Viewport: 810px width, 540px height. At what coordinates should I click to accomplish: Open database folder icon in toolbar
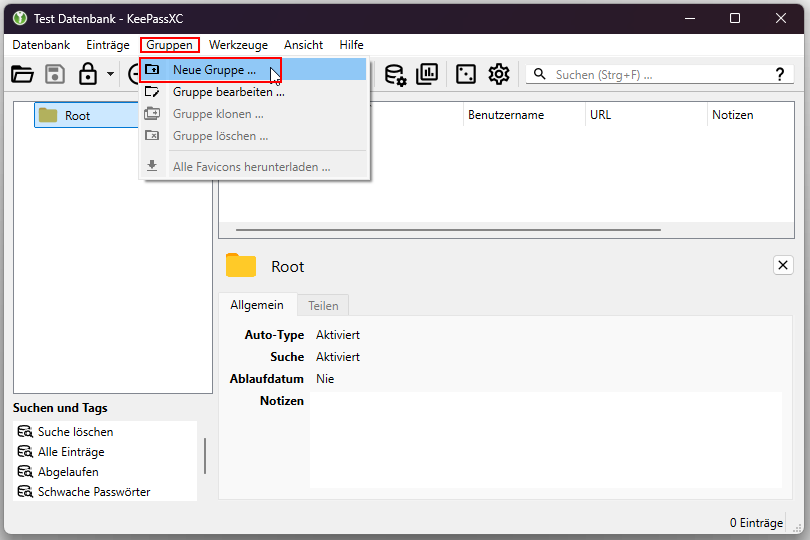tap(22, 74)
